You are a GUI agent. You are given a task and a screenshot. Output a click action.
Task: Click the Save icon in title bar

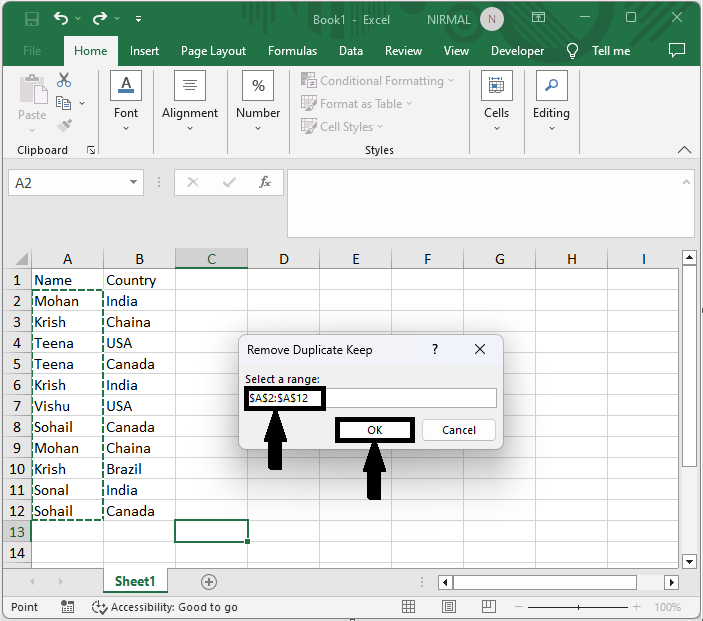coord(31,19)
